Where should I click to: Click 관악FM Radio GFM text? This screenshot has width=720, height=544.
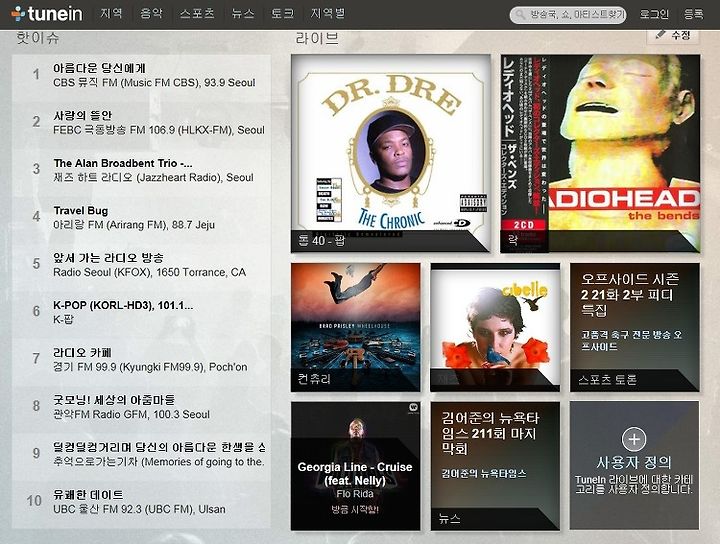point(131,415)
